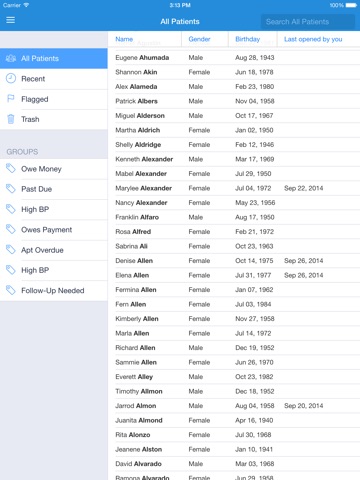This screenshot has width=360, height=480.
Task: Sort patients by Gender column header
Action: [199, 39]
